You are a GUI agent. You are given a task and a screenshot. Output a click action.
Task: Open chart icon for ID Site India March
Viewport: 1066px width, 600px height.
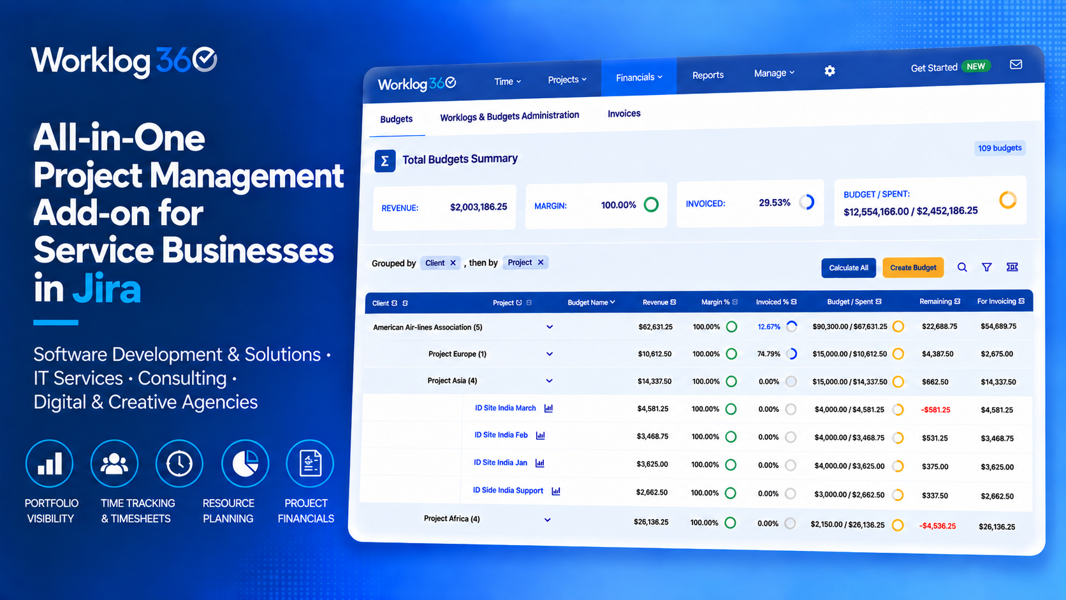click(x=549, y=408)
